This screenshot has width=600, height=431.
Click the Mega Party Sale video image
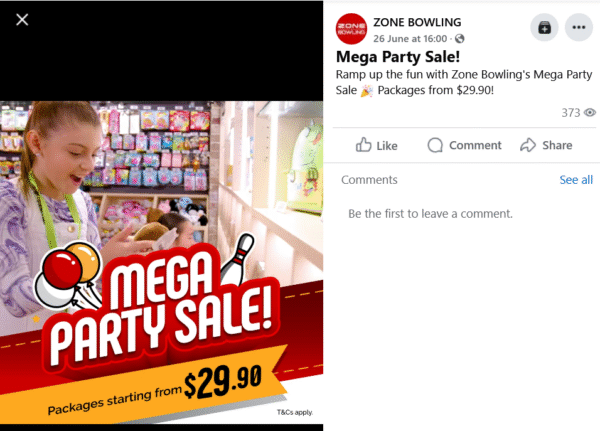click(x=161, y=263)
